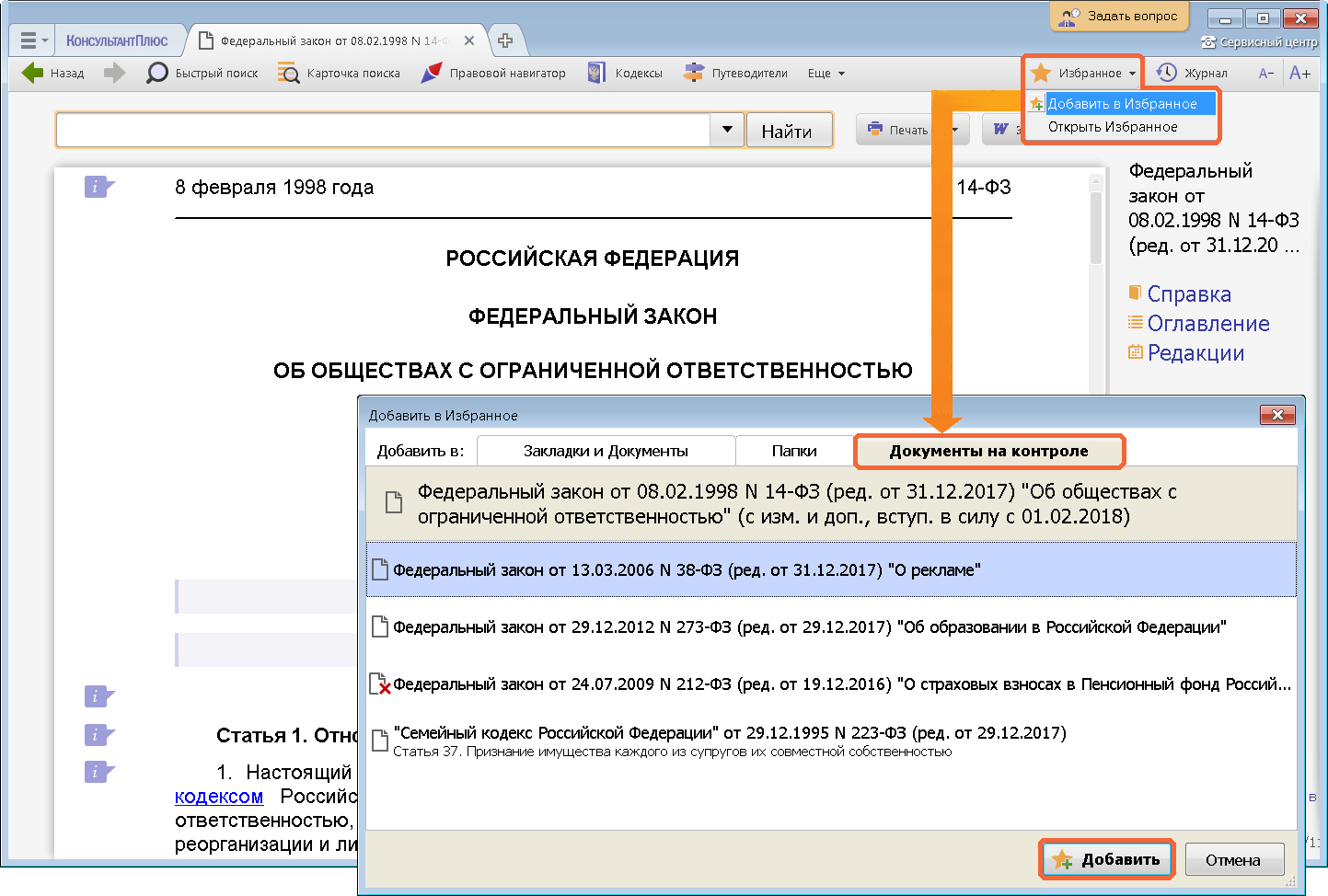The height and width of the screenshot is (896, 1328).
Task: Expand the search history dropdown arrow
Action: tap(727, 130)
